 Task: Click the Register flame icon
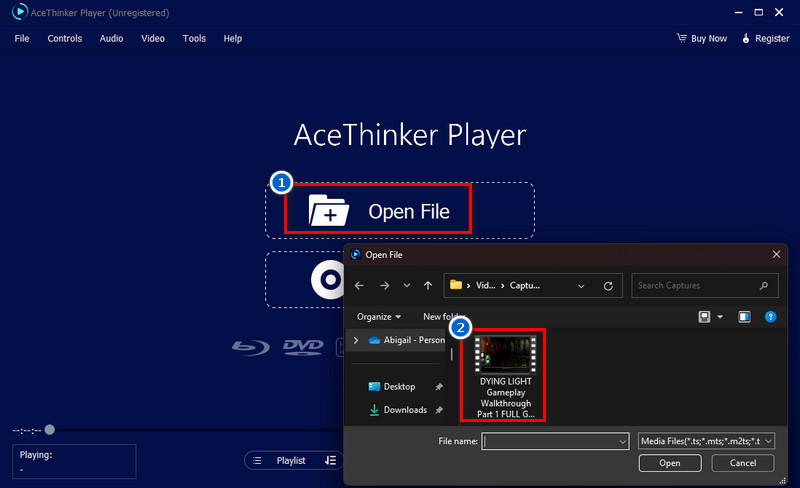click(745, 38)
